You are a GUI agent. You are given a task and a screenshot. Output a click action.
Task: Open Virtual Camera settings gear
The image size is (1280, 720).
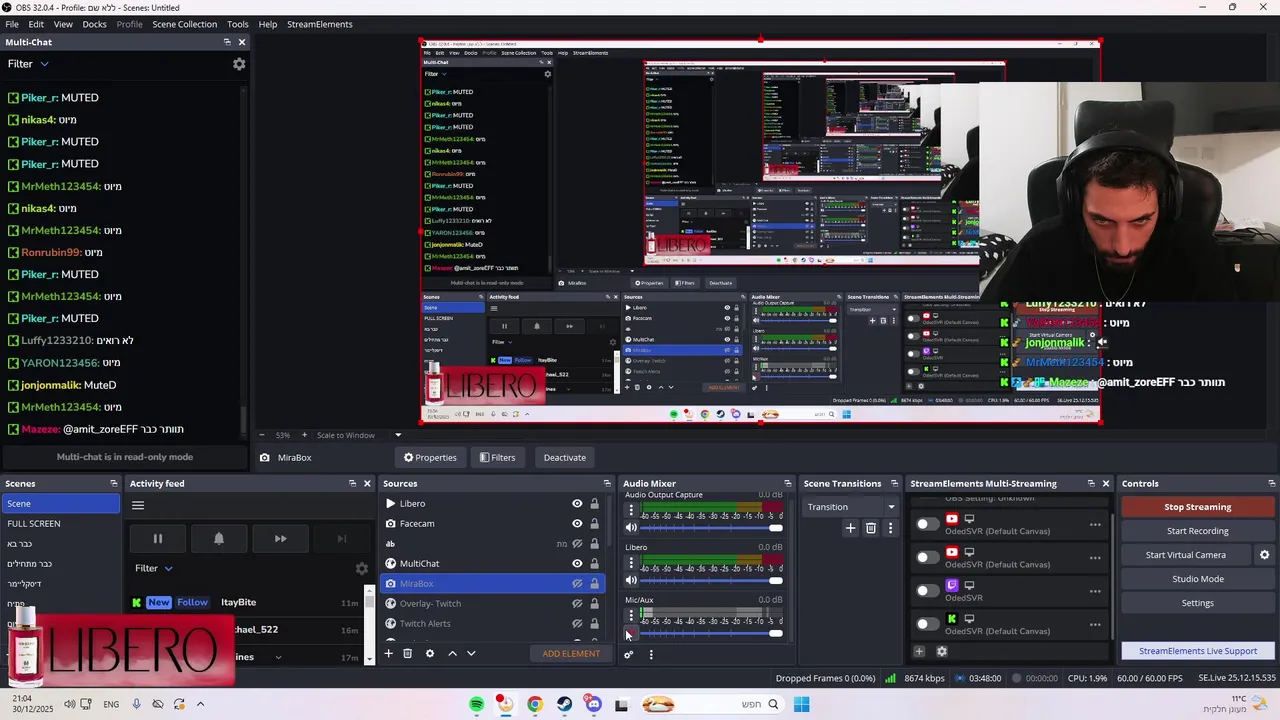pos(1264,555)
